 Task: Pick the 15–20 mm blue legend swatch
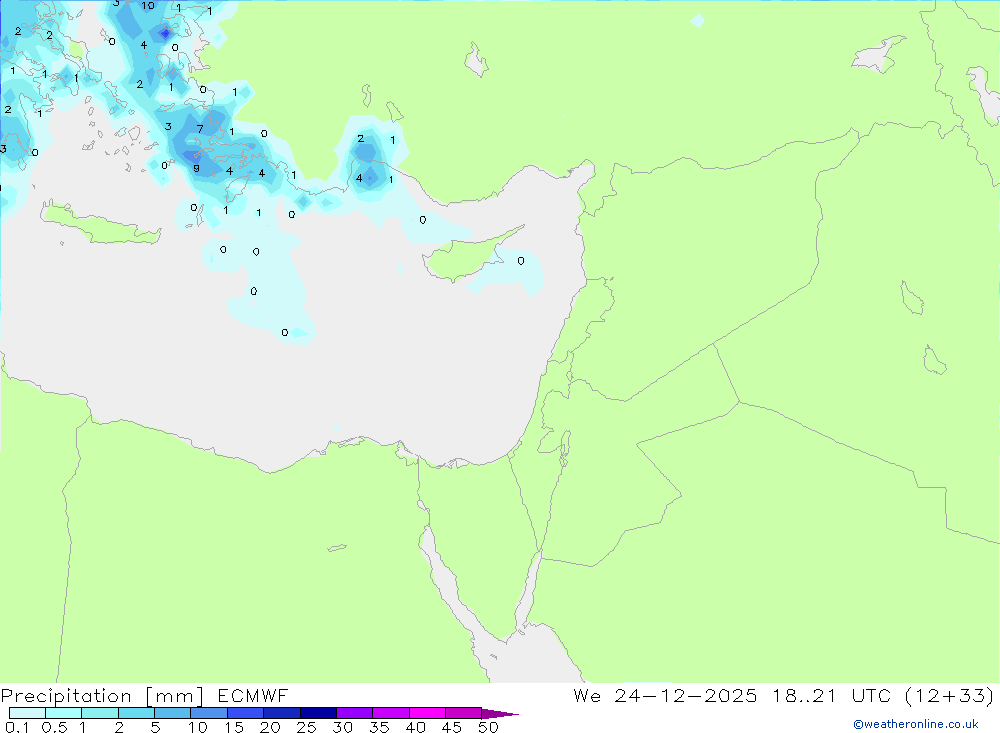coord(246,713)
